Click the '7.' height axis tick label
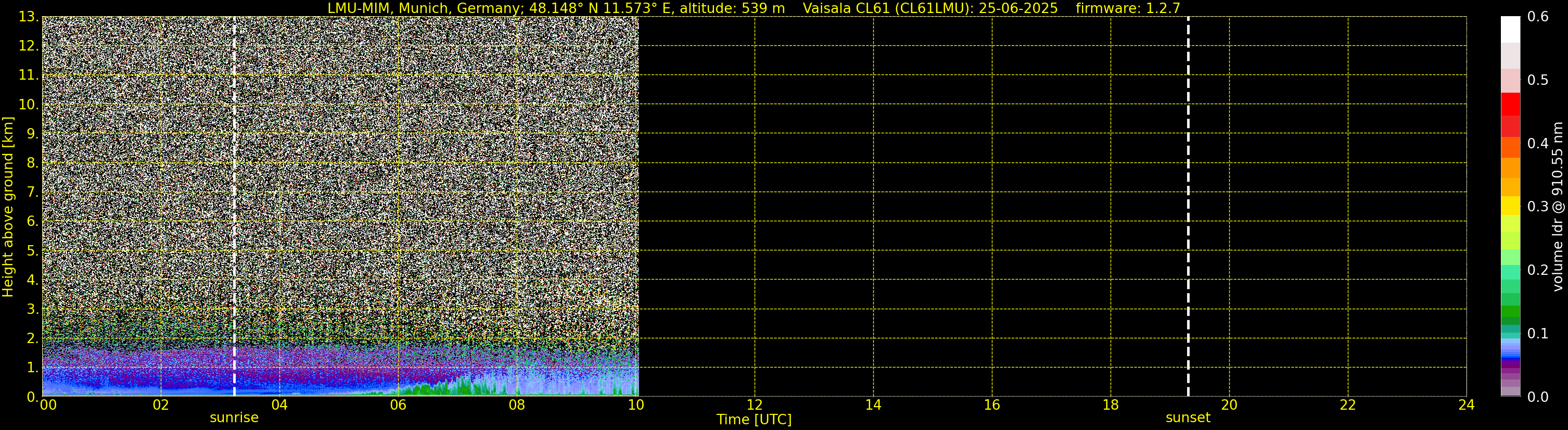1568x430 pixels. 32,192
